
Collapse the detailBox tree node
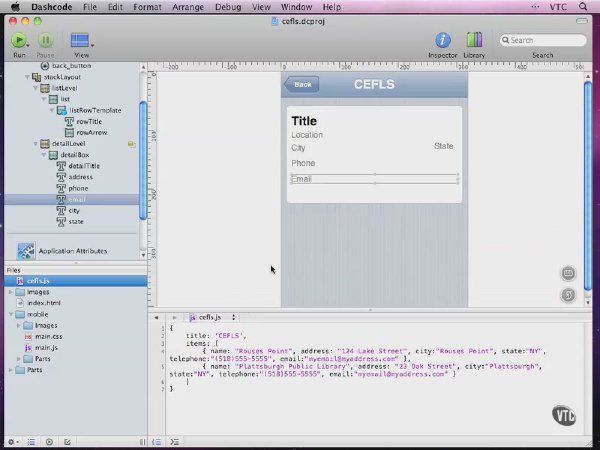pos(44,155)
